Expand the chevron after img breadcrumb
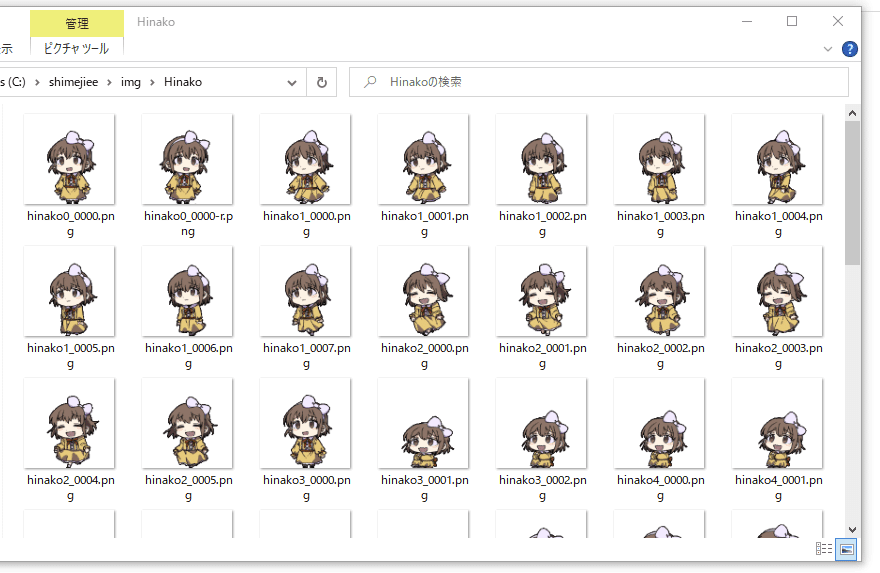Screen dimensions: 880x573 [152, 82]
